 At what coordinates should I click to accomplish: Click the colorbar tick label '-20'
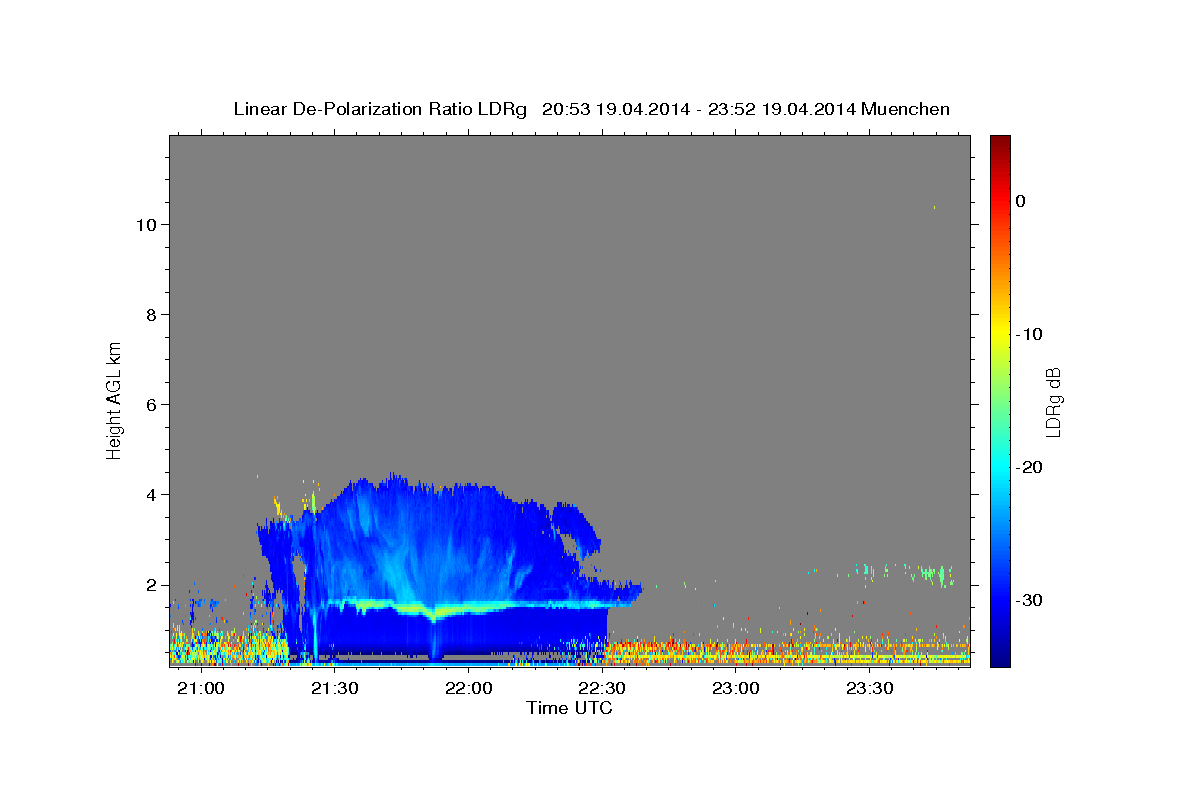[1029, 467]
